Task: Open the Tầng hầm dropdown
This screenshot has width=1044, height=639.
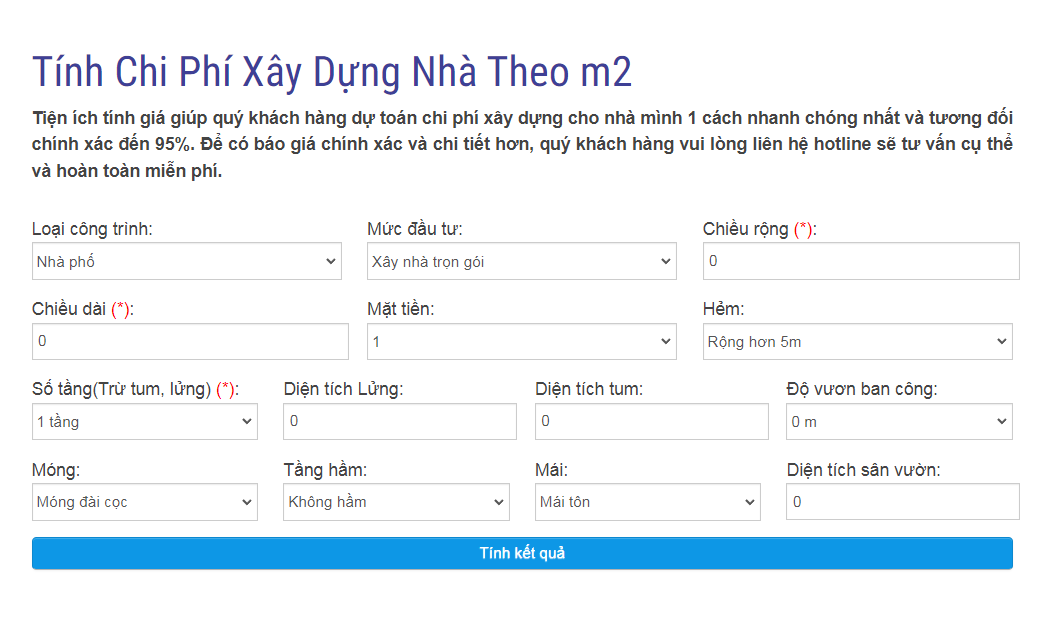Action: (396, 502)
